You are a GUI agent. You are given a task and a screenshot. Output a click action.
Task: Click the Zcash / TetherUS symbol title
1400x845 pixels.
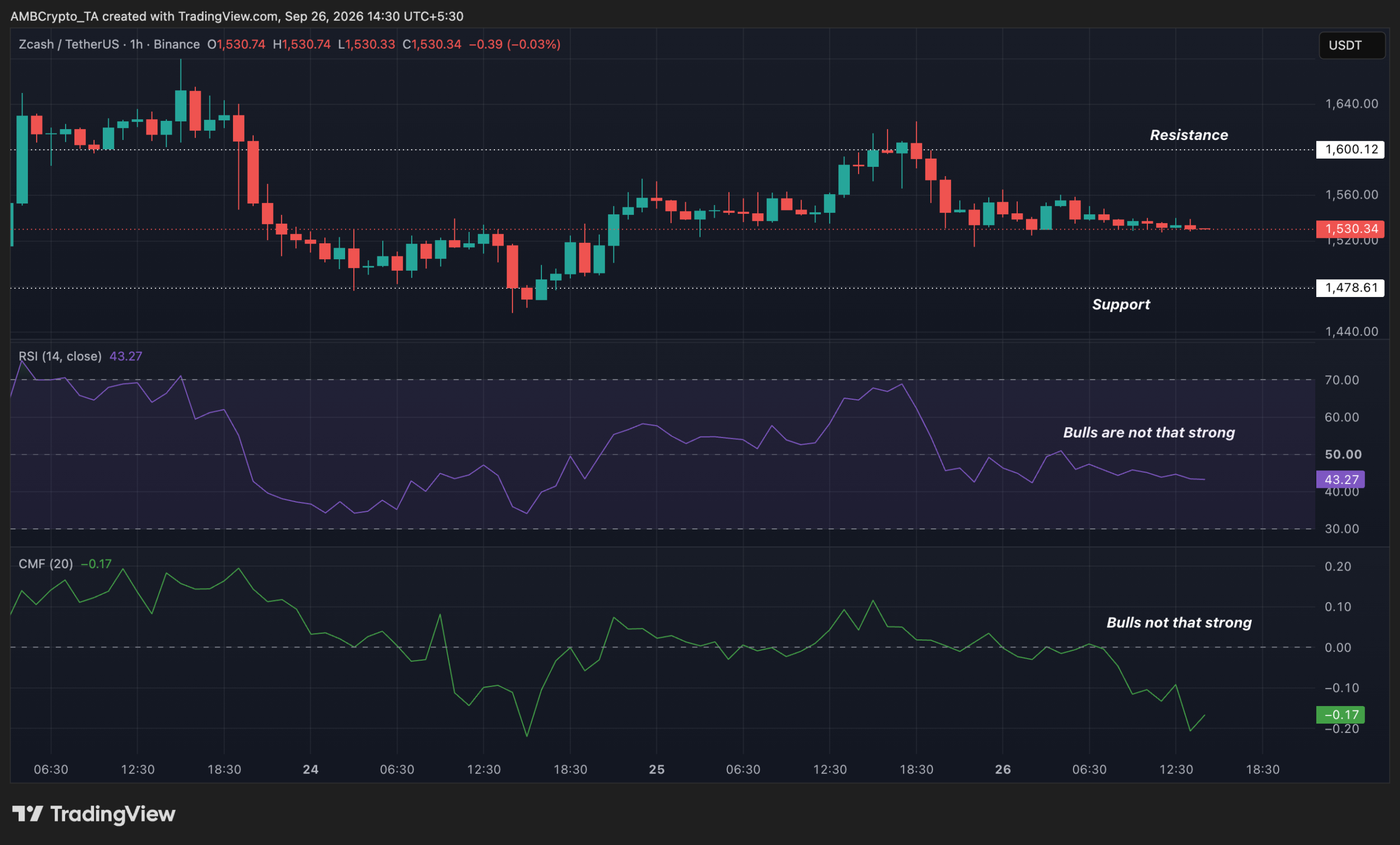pyautogui.click(x=69, y=44)
